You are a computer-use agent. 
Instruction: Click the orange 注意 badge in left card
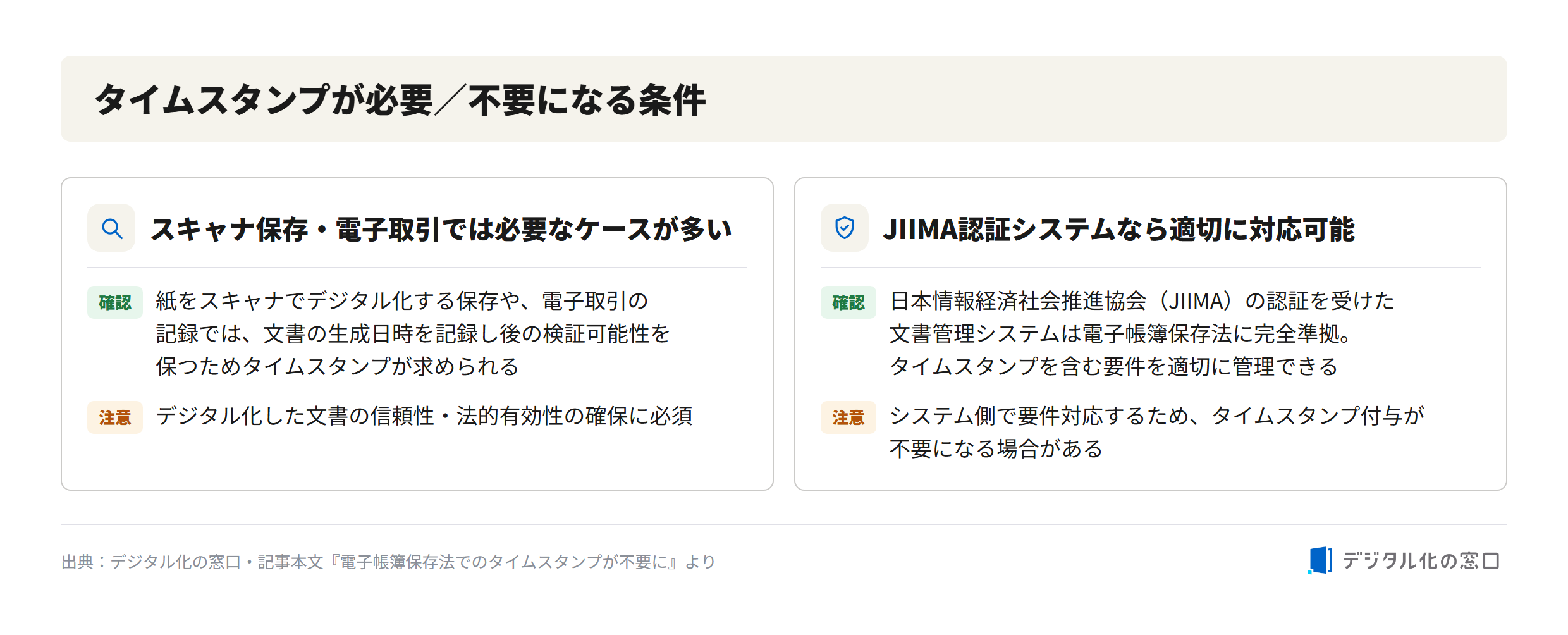pos(115,417)
